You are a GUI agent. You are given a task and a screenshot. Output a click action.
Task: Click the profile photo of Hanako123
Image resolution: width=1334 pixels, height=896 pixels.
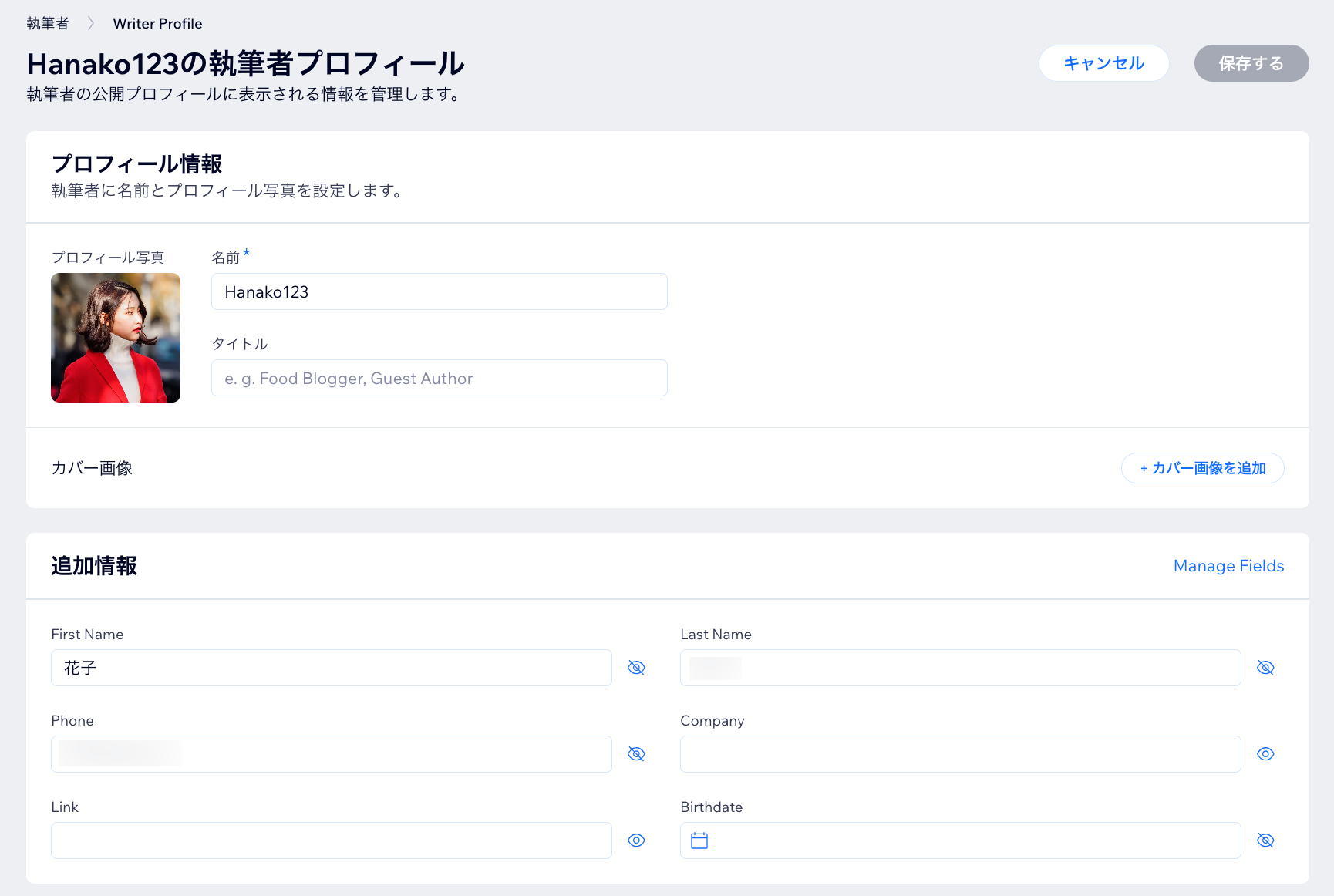[x=116, y=338]
